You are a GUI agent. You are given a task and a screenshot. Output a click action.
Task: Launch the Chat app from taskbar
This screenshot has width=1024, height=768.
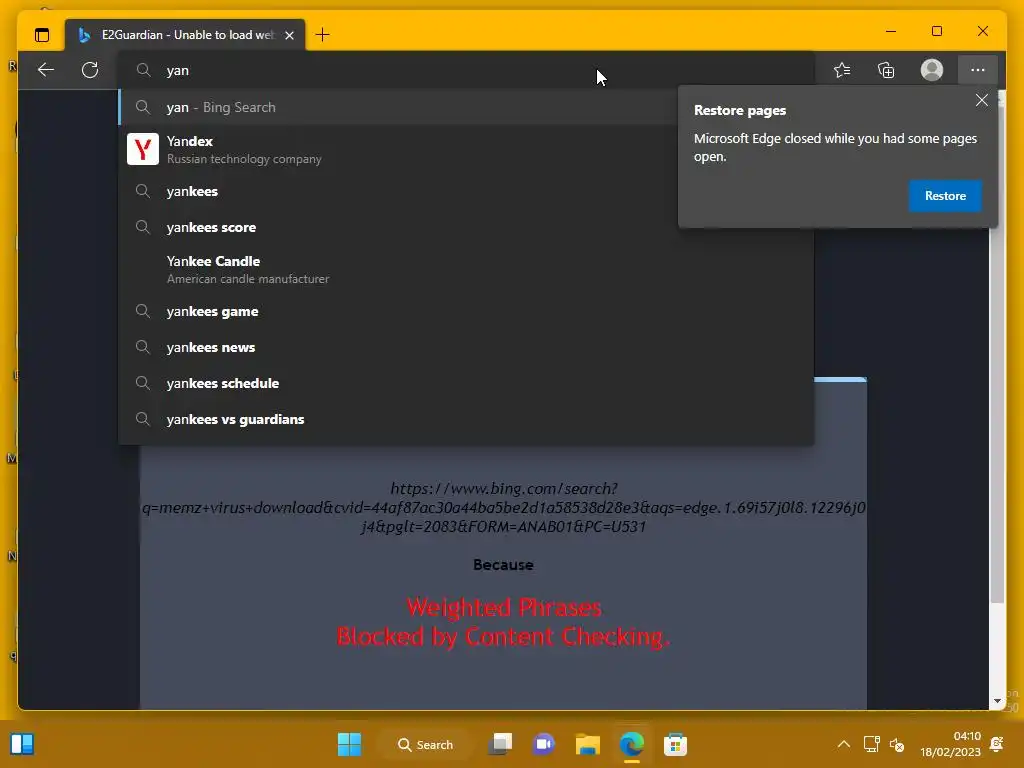(x=543, y=744)
